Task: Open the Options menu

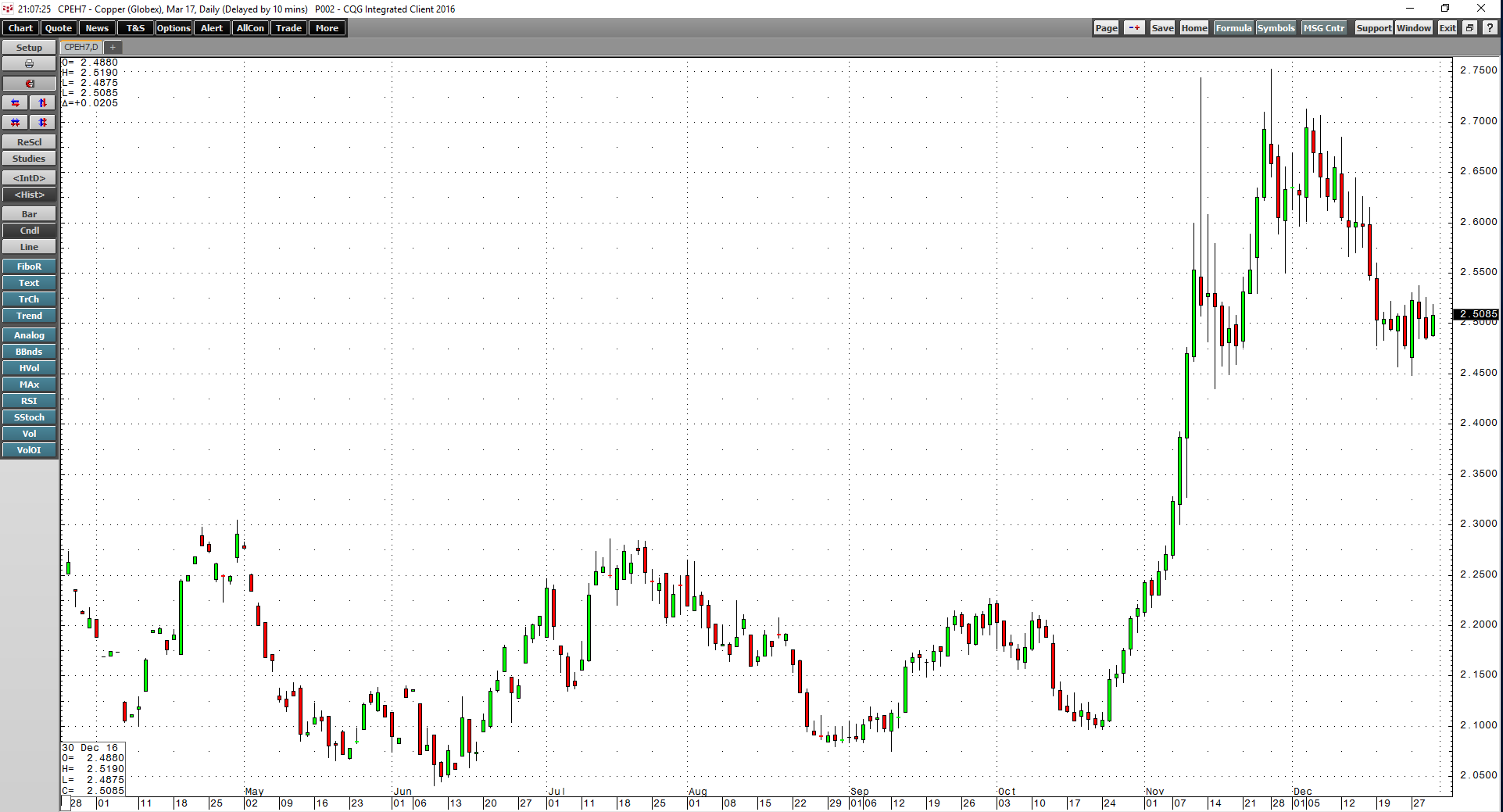Action: [x=174, y=28]
